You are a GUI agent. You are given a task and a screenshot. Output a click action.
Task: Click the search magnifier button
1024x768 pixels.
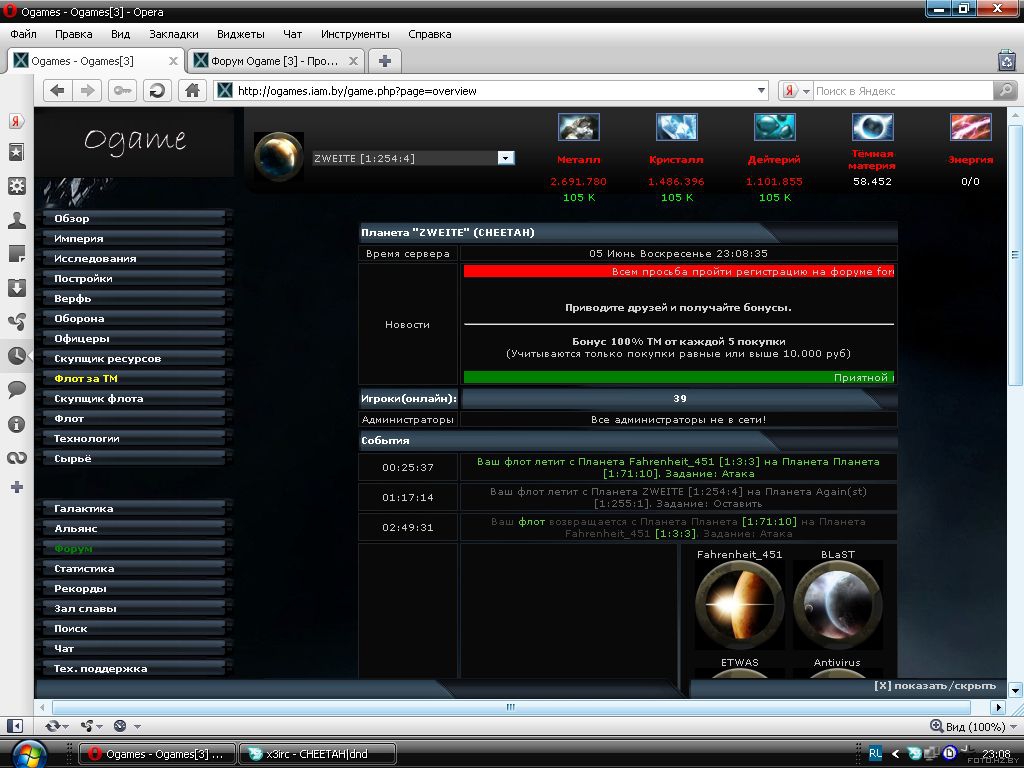[1006, 90]
